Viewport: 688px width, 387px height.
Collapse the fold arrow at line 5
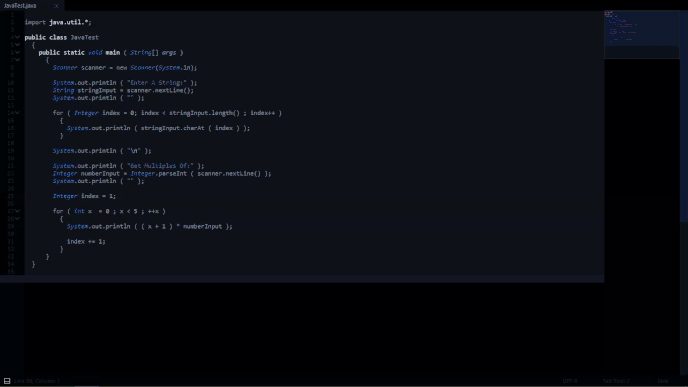(18, 45)
